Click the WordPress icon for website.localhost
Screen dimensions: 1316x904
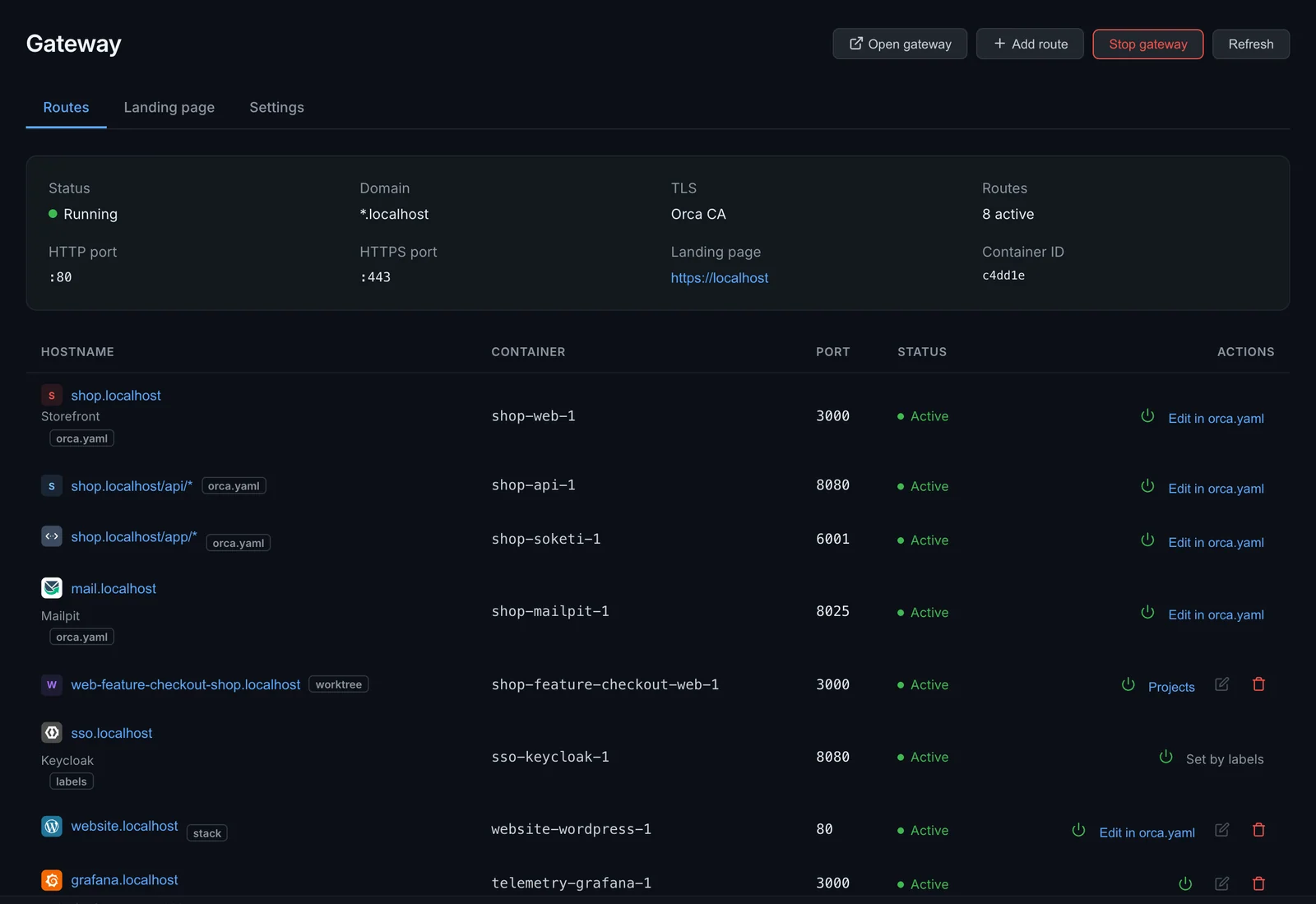tap(52, 826)
